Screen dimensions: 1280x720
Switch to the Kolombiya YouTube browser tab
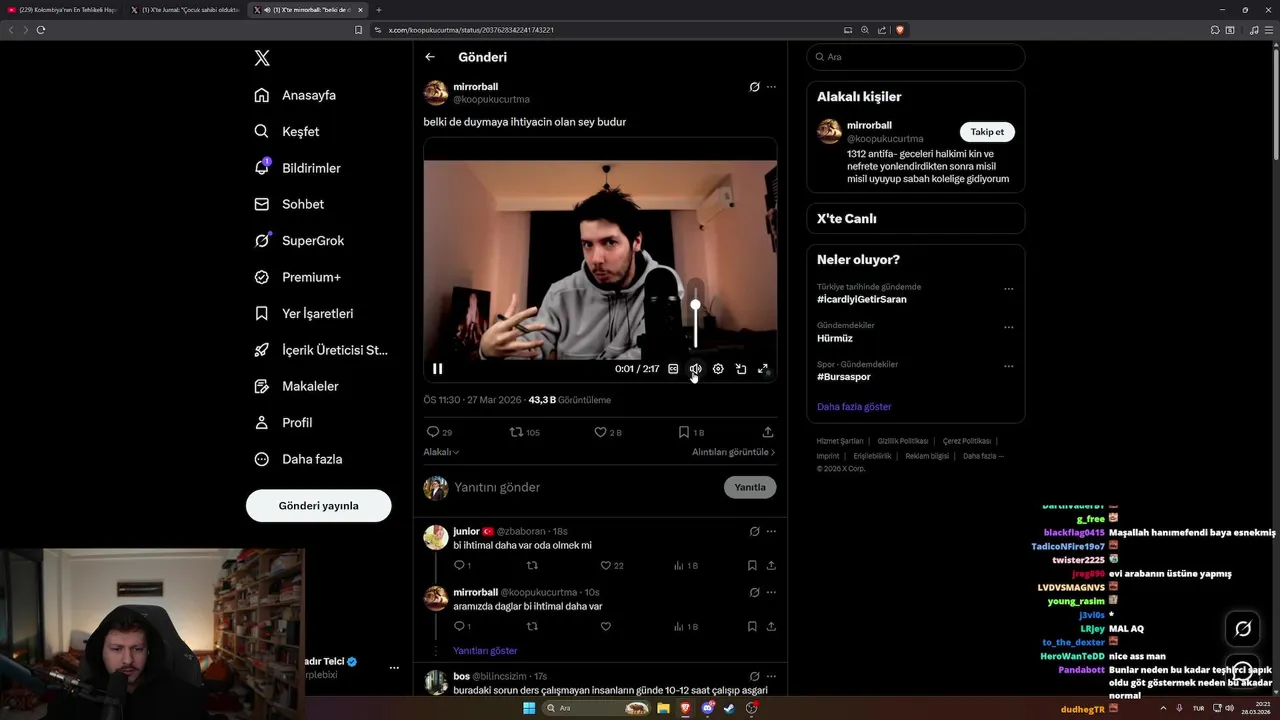click(x=63, y=10)
